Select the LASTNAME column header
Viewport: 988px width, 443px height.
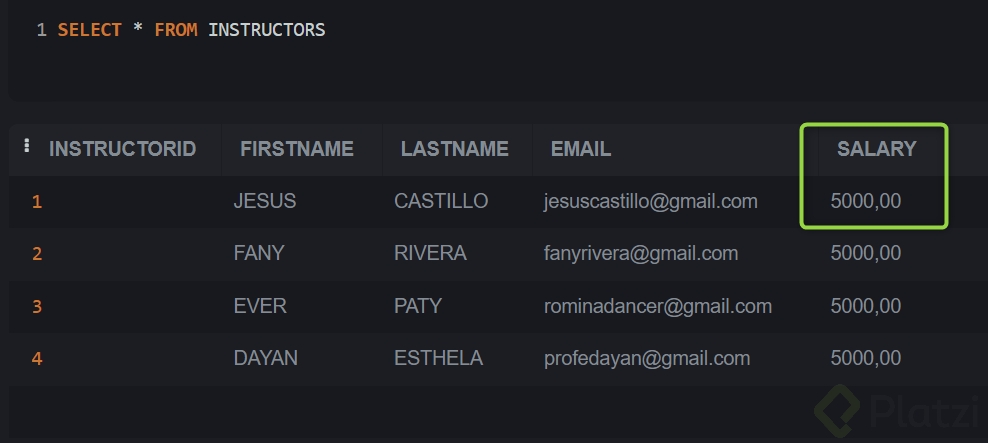(x=454, y=149)
